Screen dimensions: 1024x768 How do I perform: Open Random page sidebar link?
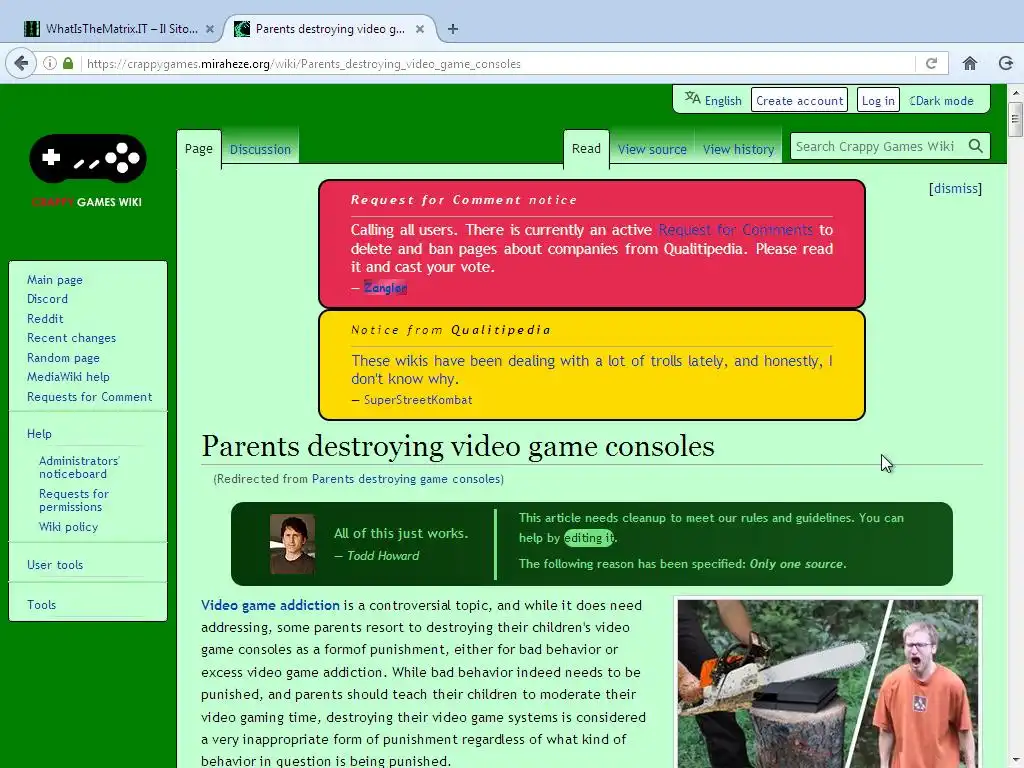coord(63,358)
